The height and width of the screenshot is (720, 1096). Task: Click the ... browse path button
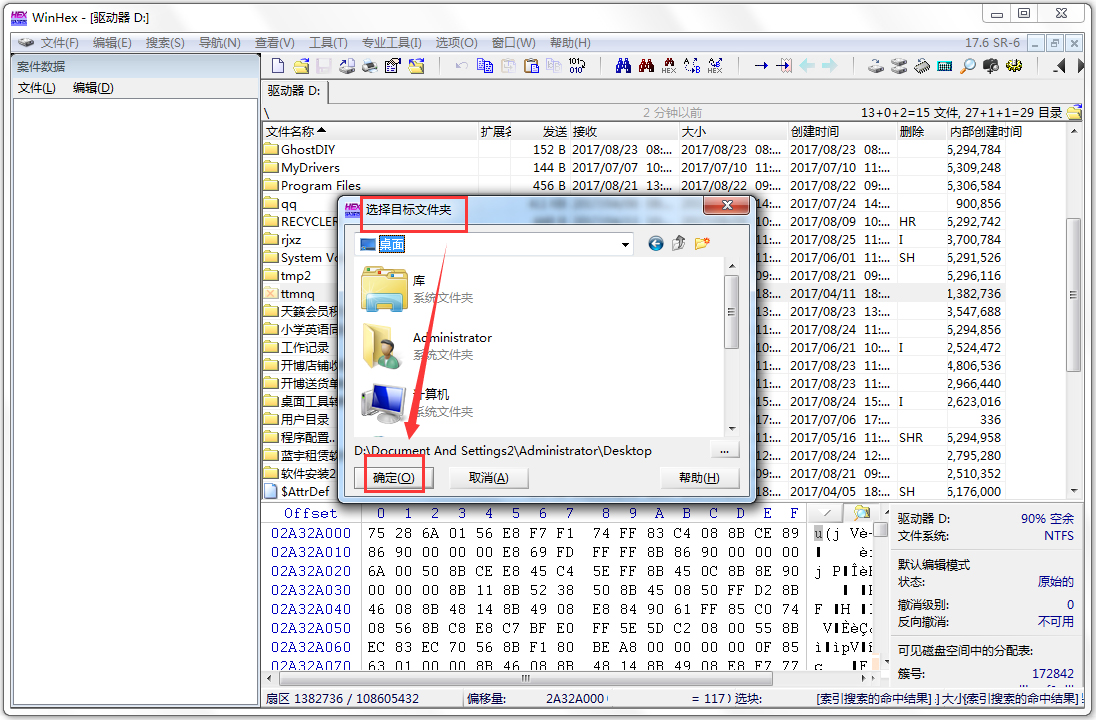[x=725, y=451]
